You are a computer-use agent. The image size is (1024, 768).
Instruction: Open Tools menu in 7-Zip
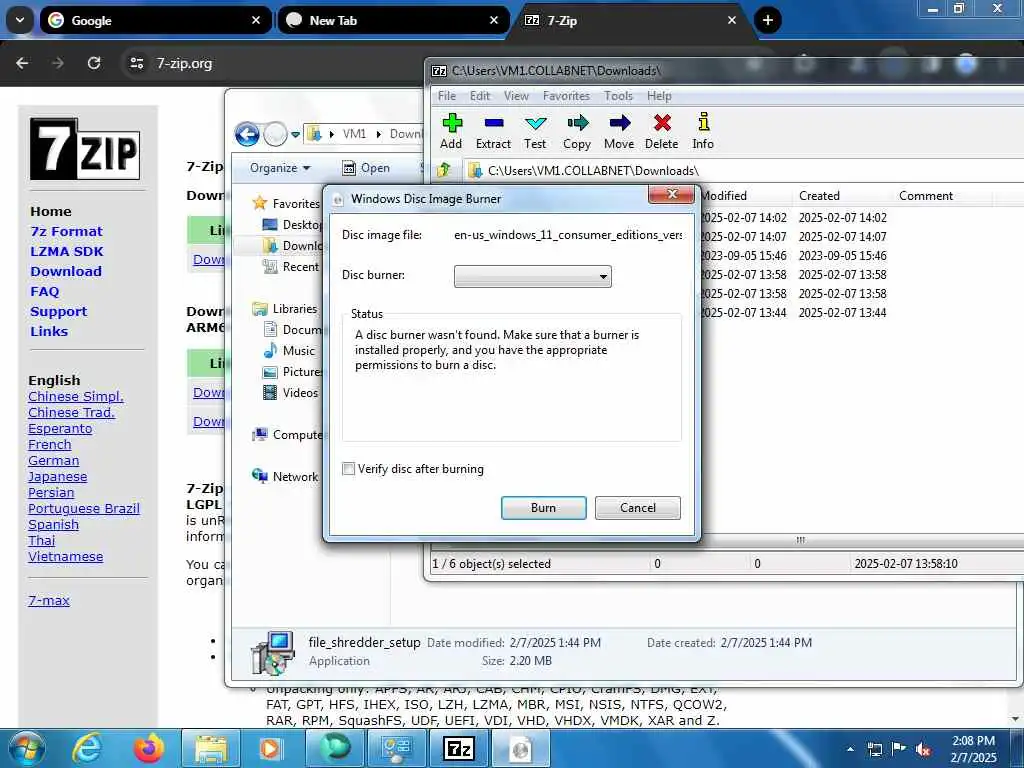click(x=618, y=96)
